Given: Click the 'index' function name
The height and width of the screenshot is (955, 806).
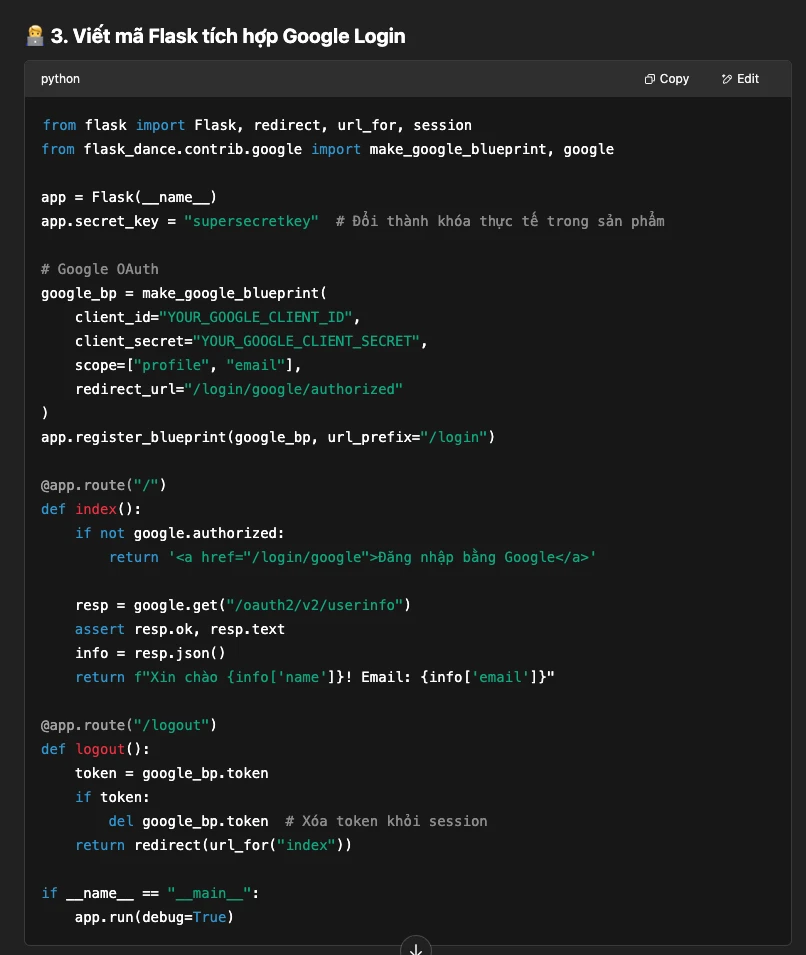Looking at the screenshot, I should (x=96, y=509).
